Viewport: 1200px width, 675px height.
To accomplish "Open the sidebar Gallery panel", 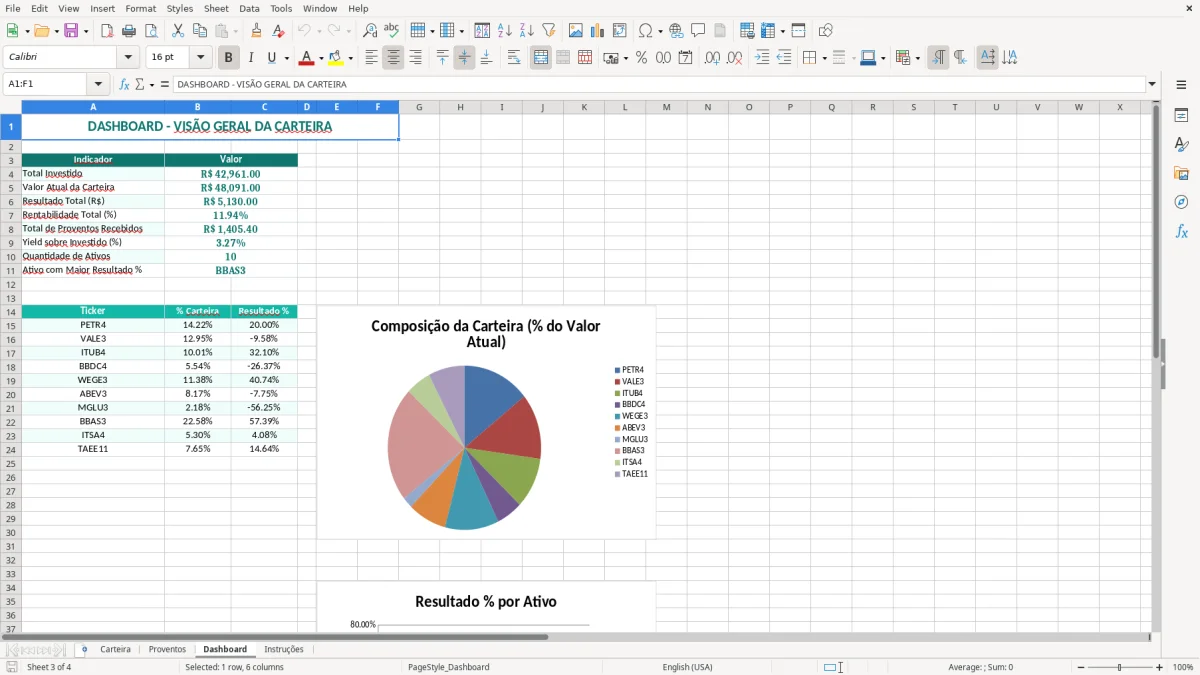I will click(x=1181, y=174).
